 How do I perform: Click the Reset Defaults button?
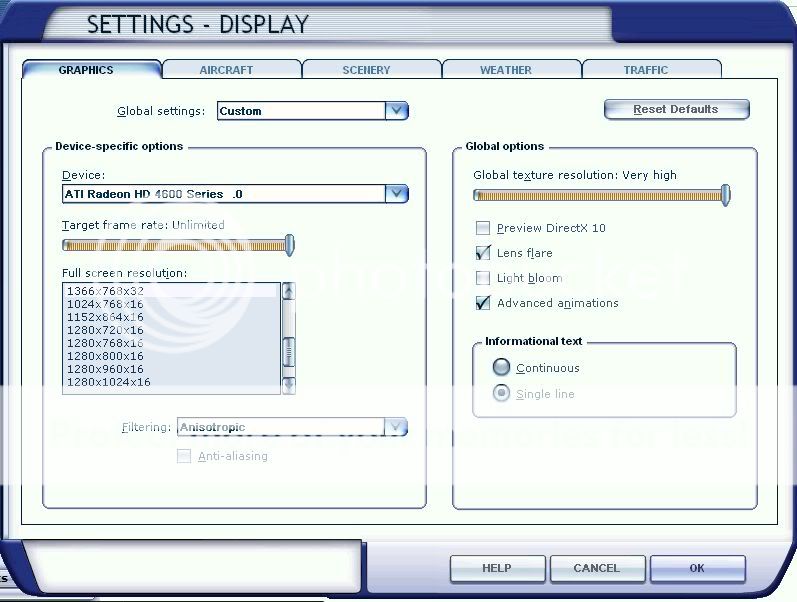click(x=676, y=109)
